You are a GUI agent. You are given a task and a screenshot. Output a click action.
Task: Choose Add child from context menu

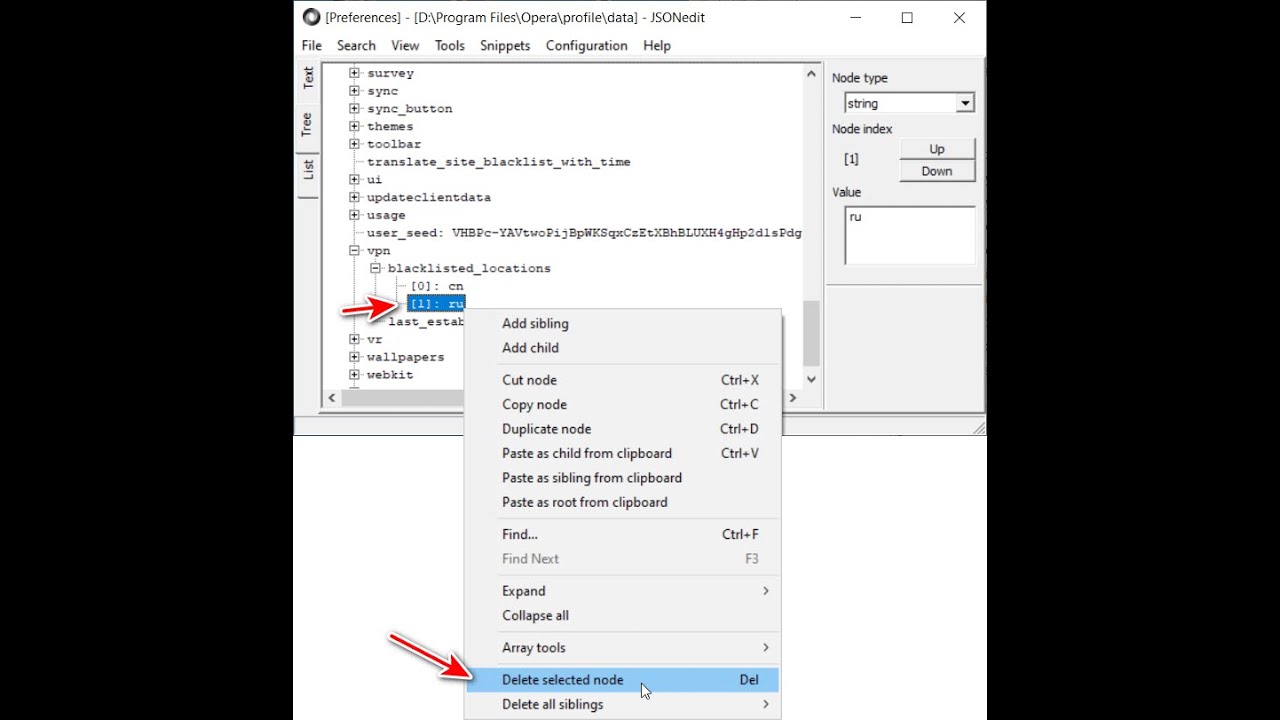coord(622,348)
